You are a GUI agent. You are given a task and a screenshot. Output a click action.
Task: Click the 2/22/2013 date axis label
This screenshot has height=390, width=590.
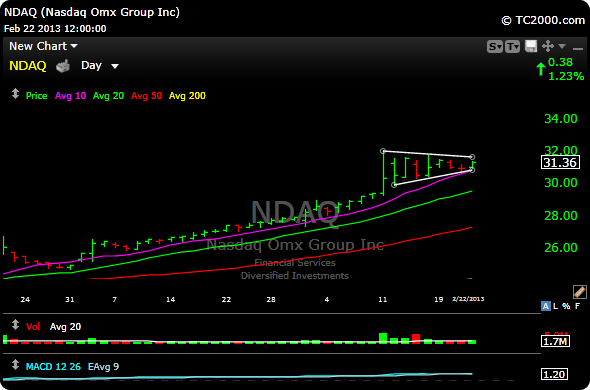[x=468, y=299]
